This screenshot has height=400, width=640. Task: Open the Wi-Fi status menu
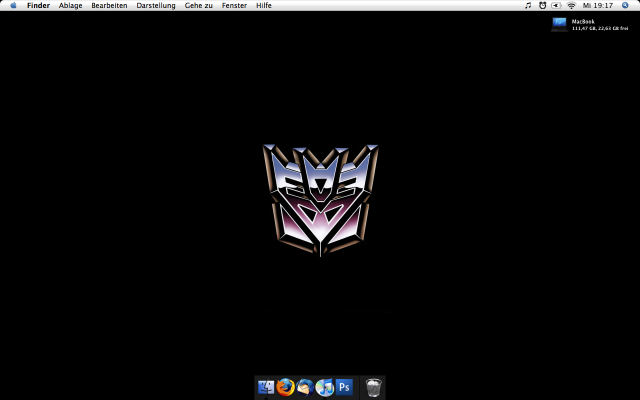(571, 5)
